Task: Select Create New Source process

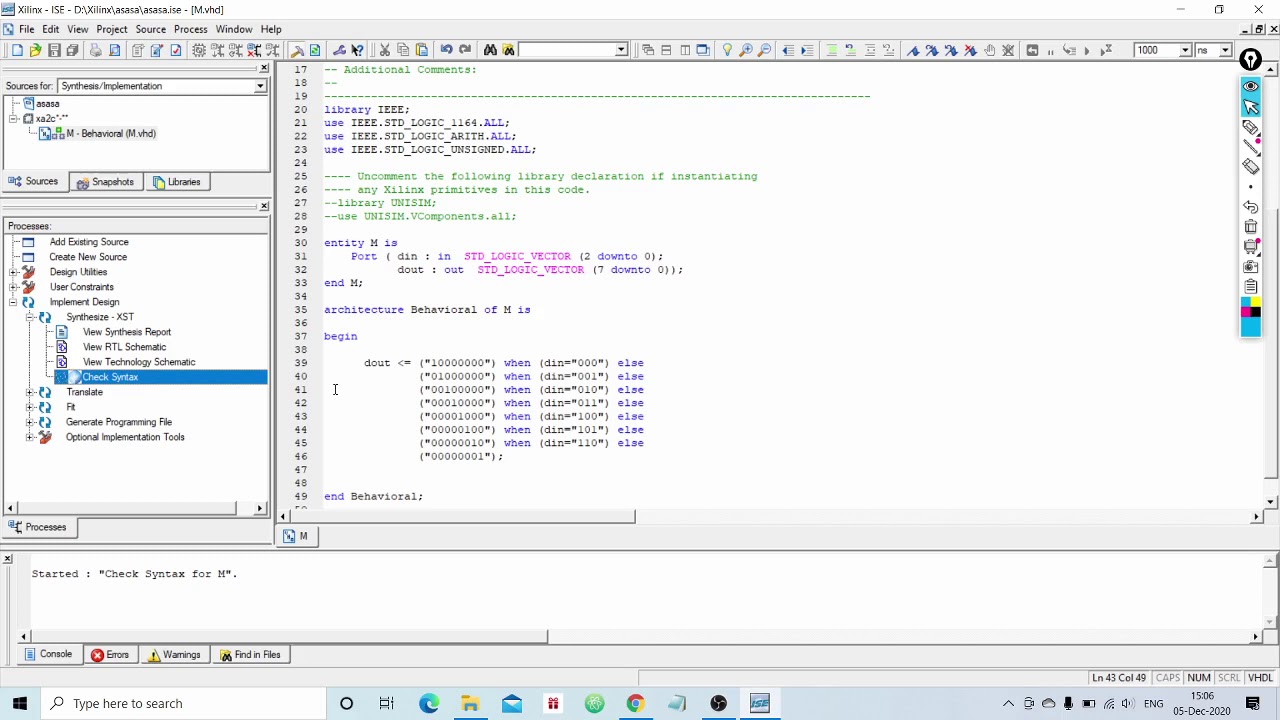Action: (88, 257)
